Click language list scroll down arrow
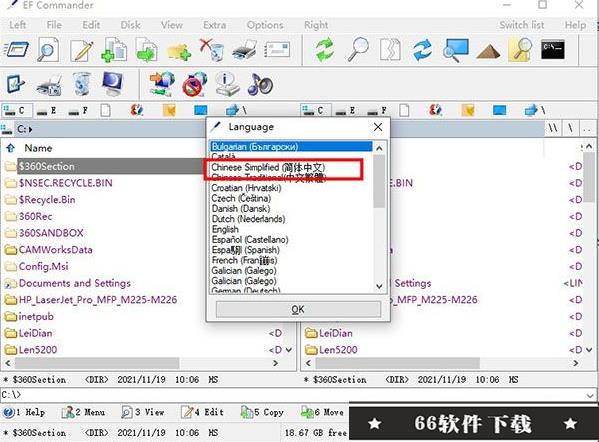 pyautogui.click(x=379, y=286)
